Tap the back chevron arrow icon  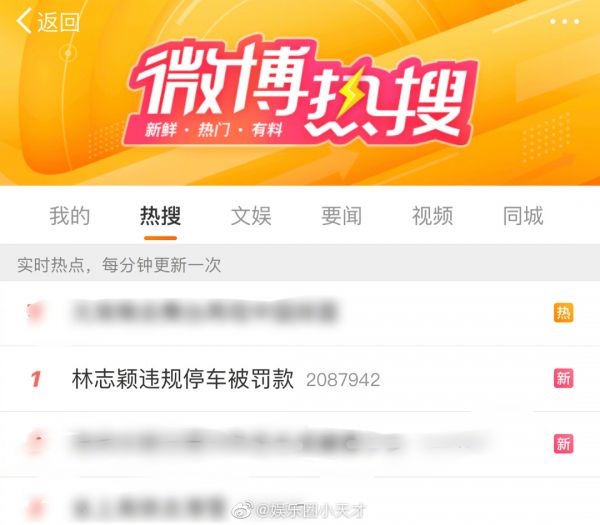[x=24, y=21]
